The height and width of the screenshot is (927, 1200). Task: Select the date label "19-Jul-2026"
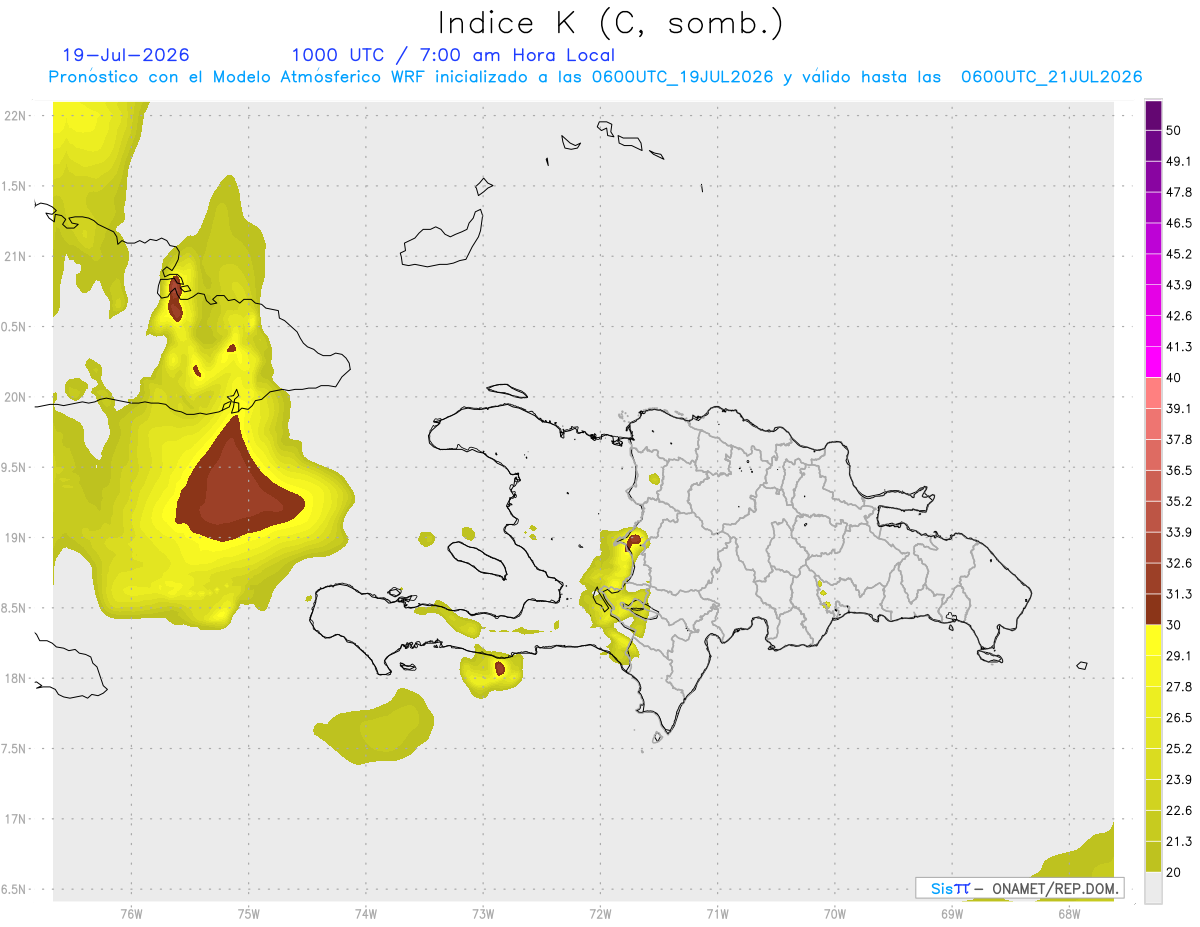[x=125, y=55]
